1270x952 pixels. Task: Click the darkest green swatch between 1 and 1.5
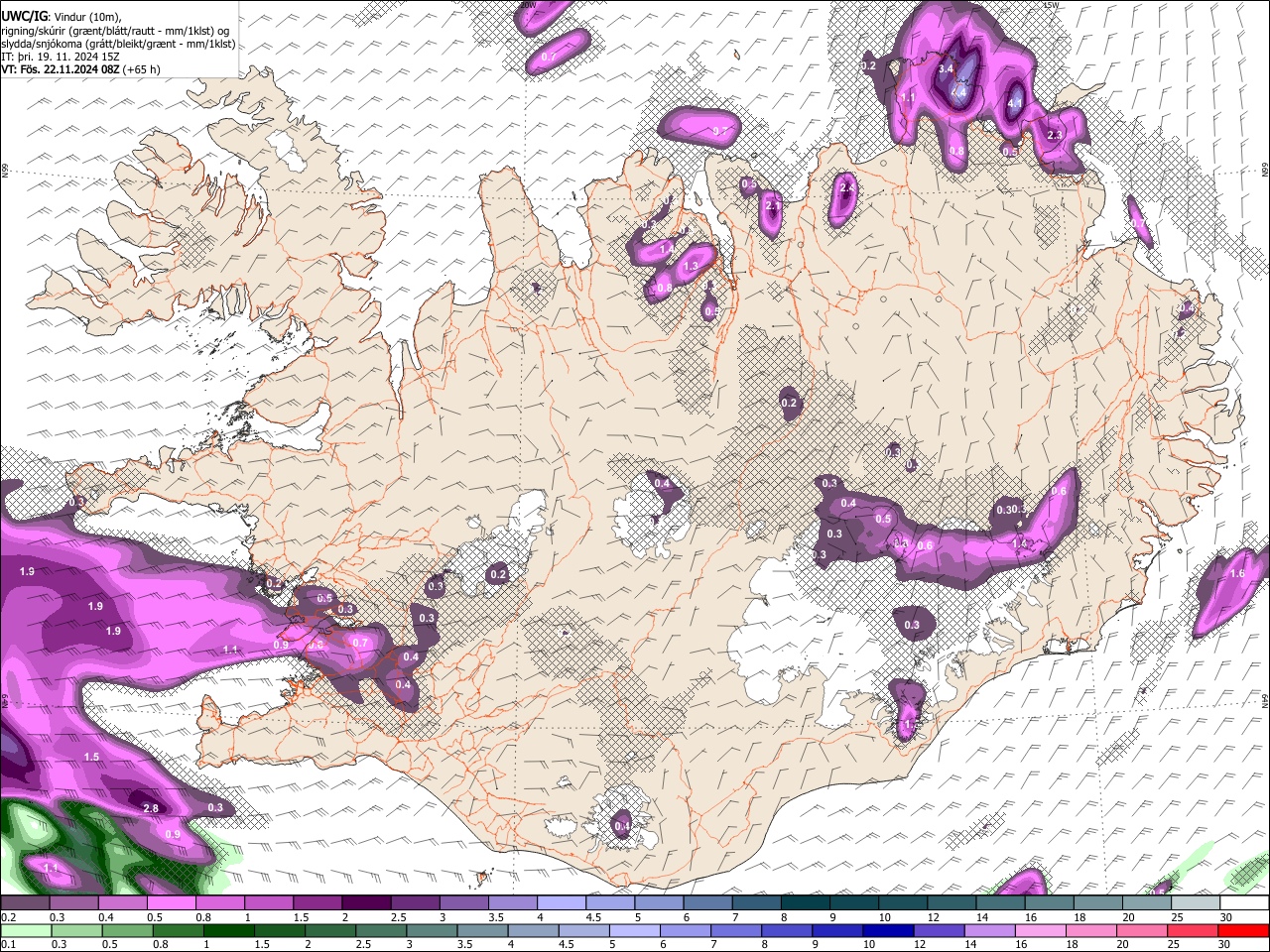click(x=228, y=930)
